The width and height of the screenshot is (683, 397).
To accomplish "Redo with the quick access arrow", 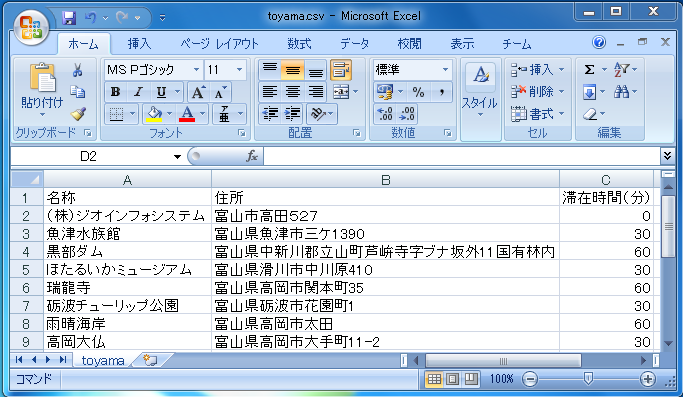I will point(122,18).
